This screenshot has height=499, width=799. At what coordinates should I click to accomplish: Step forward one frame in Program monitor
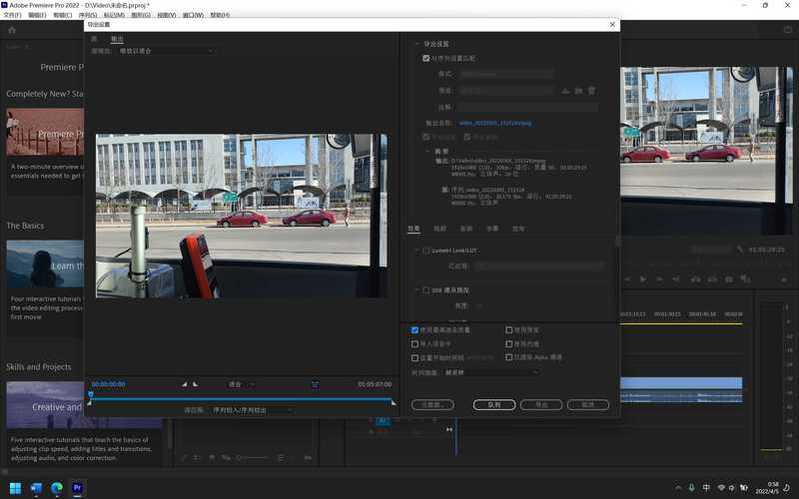(659, 279)
